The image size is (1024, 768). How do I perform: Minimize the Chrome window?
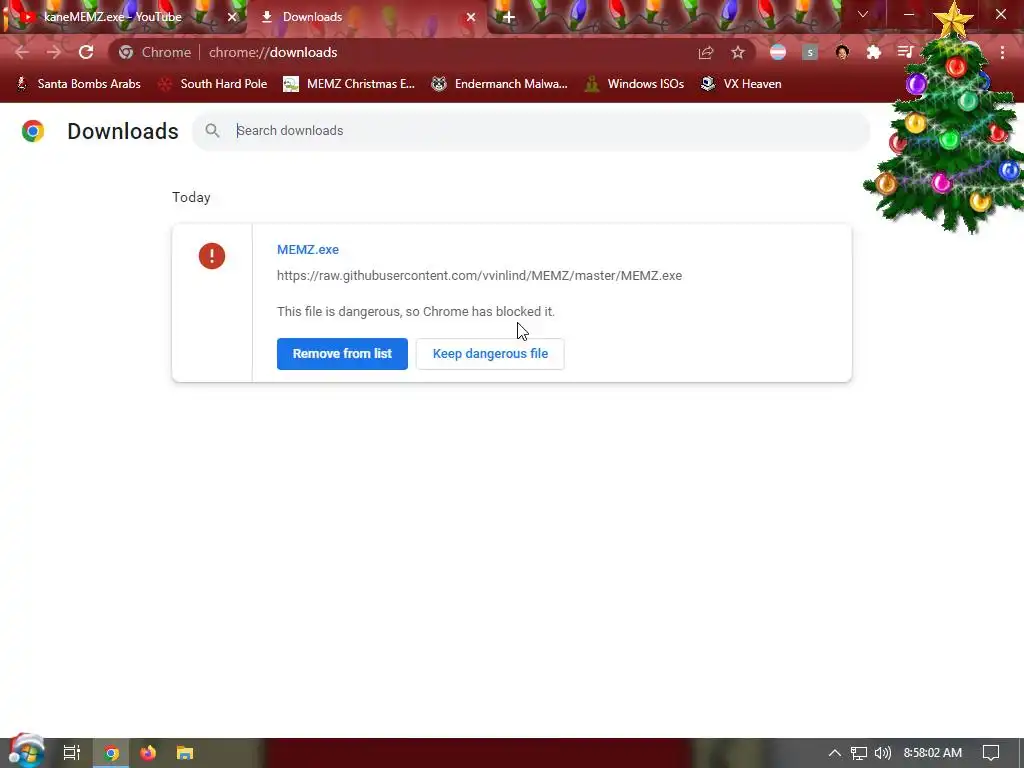(x=909, y=14)
